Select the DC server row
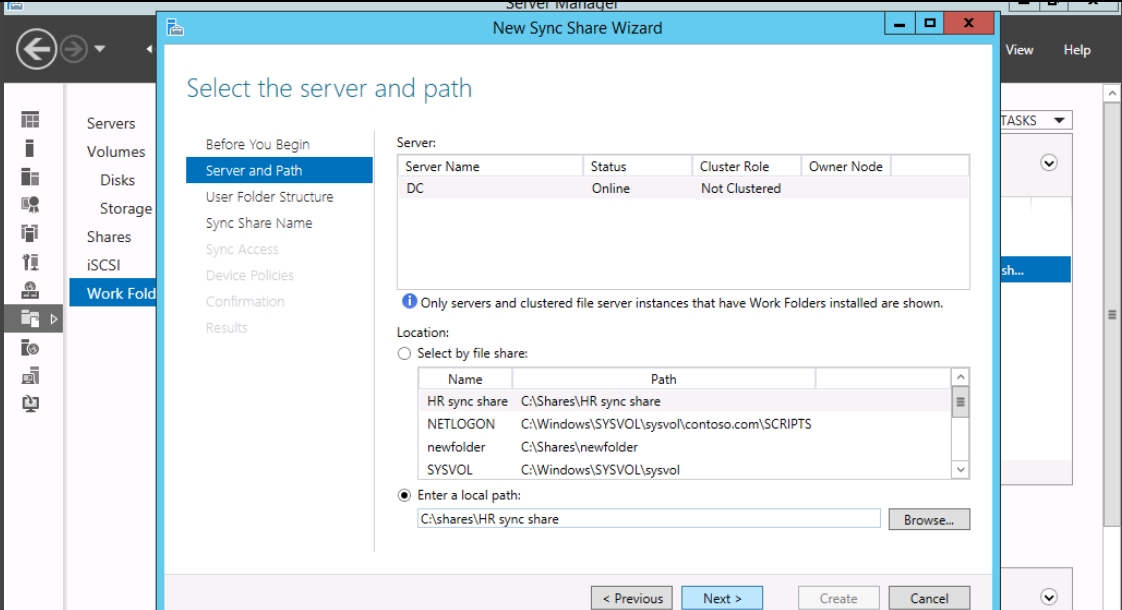Viewport: 1122px width, 610px height. pos(683,188)
